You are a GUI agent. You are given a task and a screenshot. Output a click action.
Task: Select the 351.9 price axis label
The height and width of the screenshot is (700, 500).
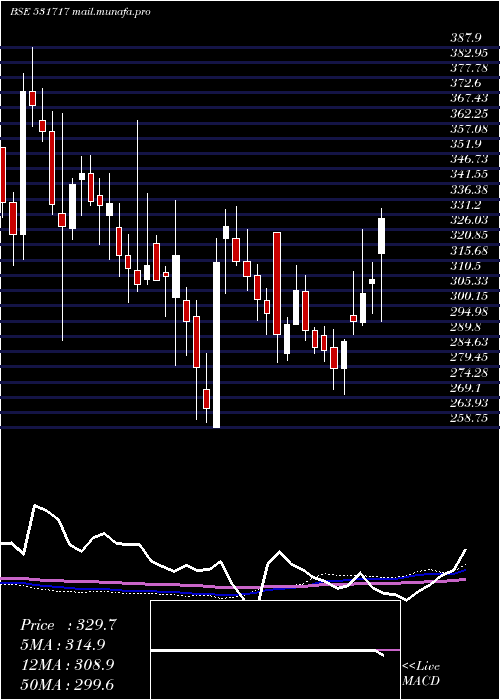[x=466, y=144]
